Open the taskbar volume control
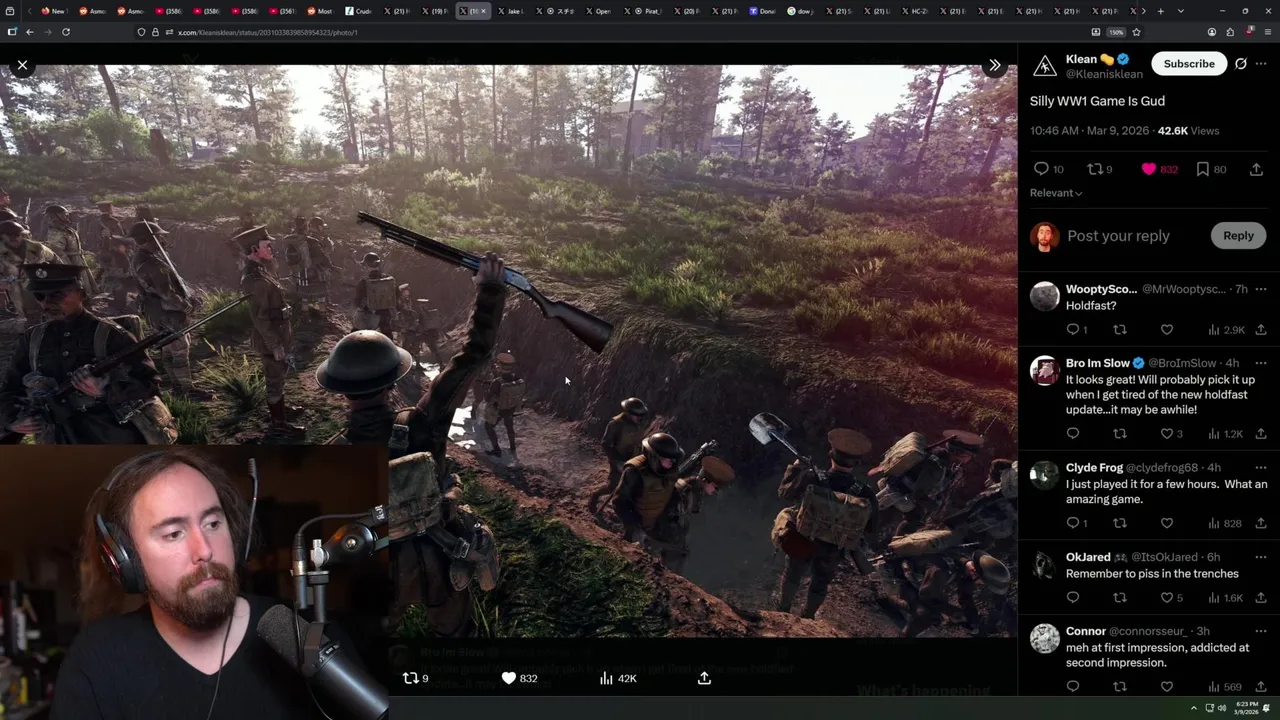 pyautogui.click(x=1221, y=708)
